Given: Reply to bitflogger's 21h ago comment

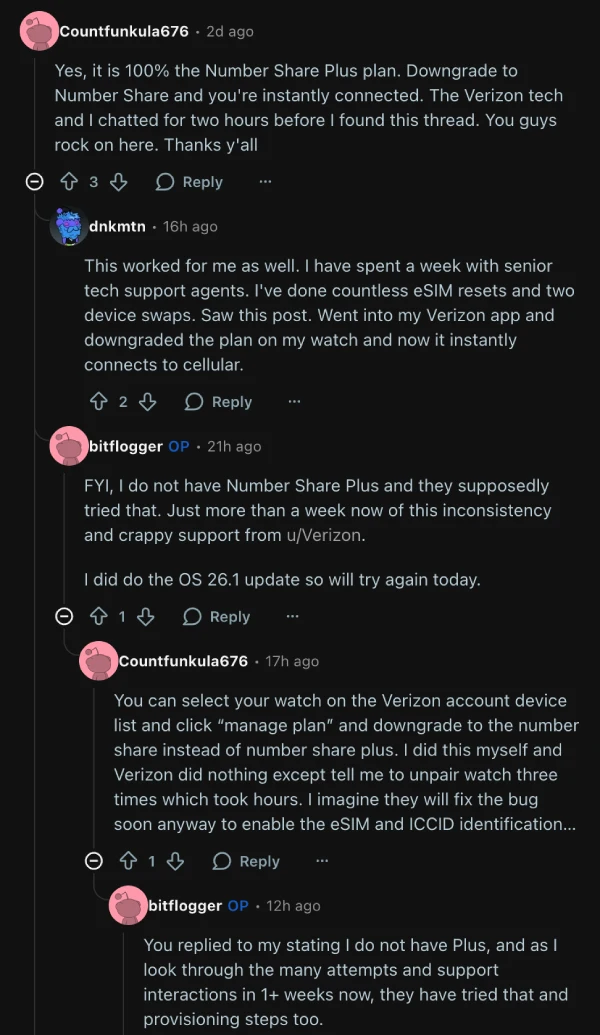Looking at the screenshot, I should pos(217,617).
